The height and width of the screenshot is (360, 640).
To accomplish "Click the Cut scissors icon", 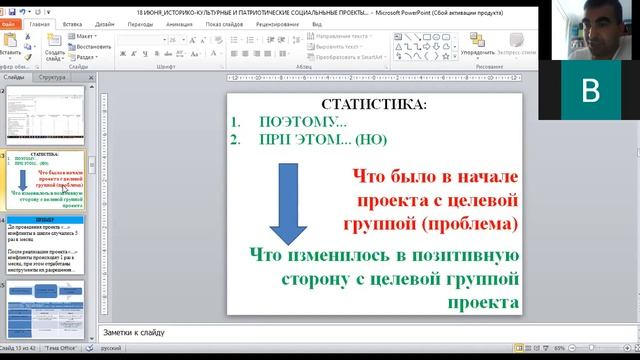I will [28, 37].
